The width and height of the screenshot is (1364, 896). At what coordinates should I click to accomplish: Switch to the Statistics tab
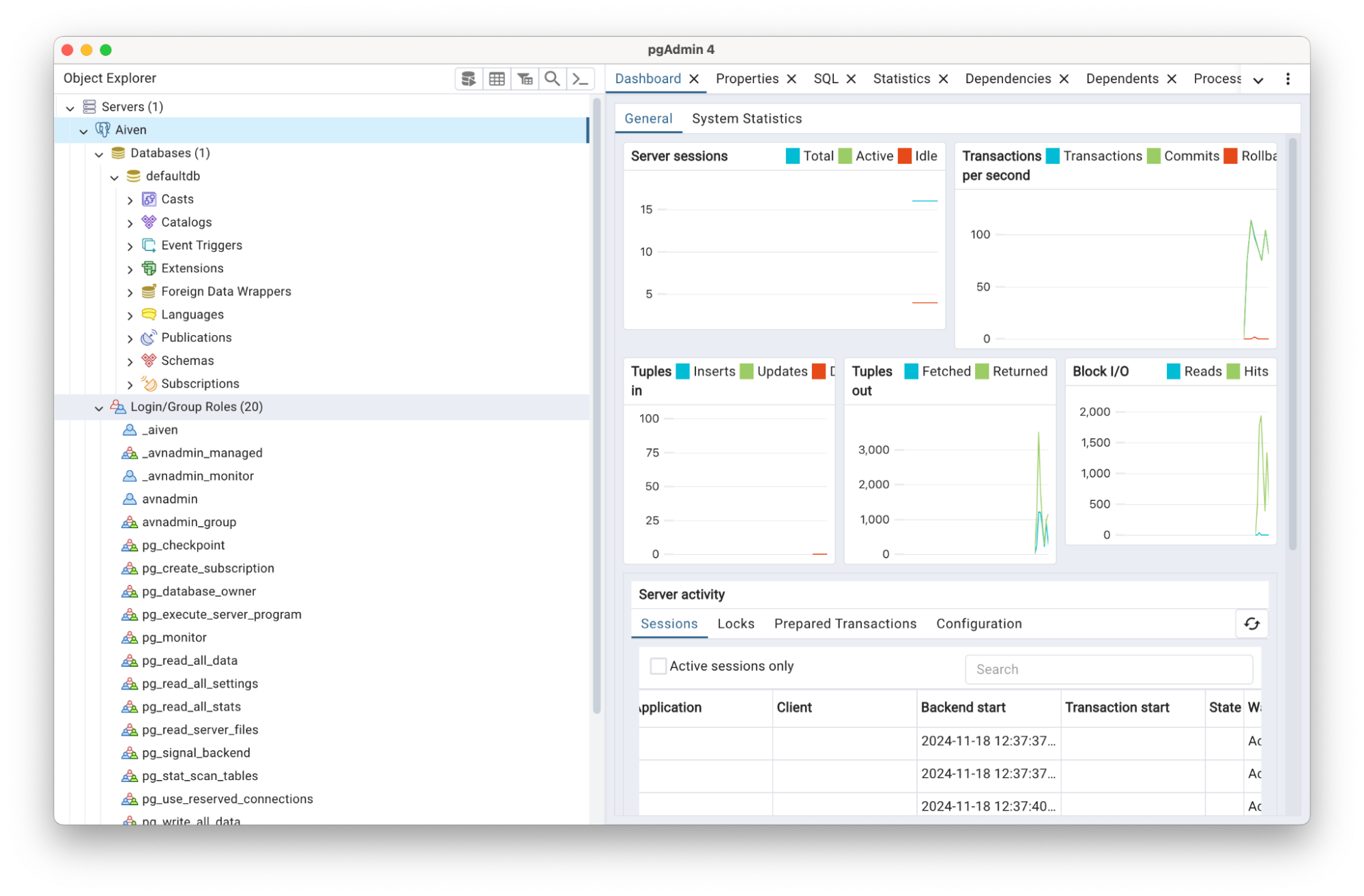[901, 78]
